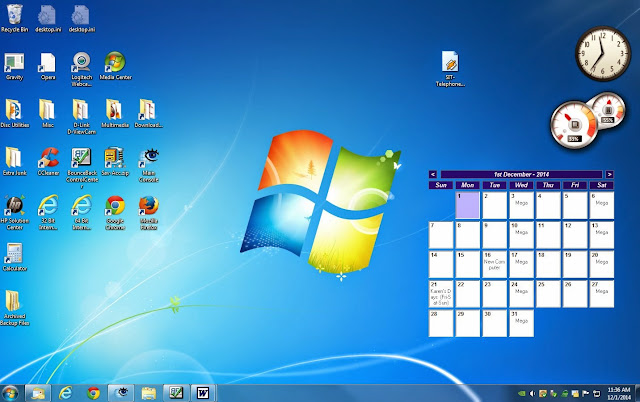Select the CCleaner desktop shortcut
The width and height of the screenshot is (640, 402).
point(48,162)
